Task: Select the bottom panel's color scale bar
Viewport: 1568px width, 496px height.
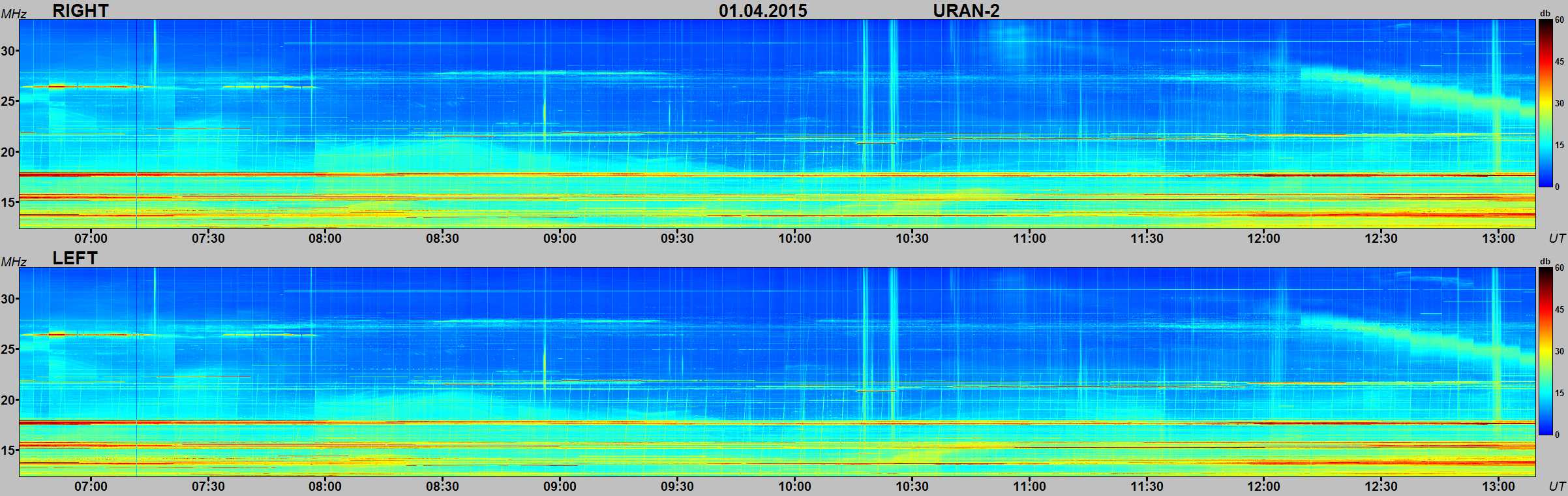Action: click(x=1545, y=351)
